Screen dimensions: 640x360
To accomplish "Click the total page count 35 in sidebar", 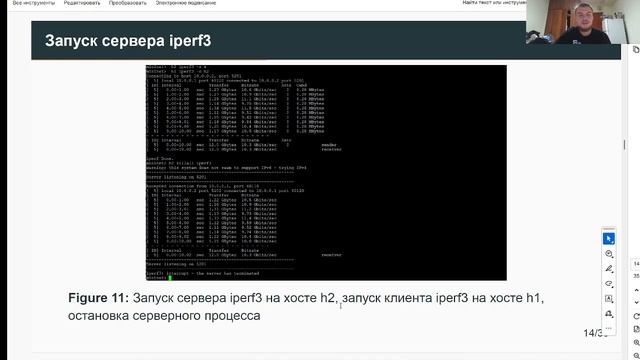I will coord(636,276).
